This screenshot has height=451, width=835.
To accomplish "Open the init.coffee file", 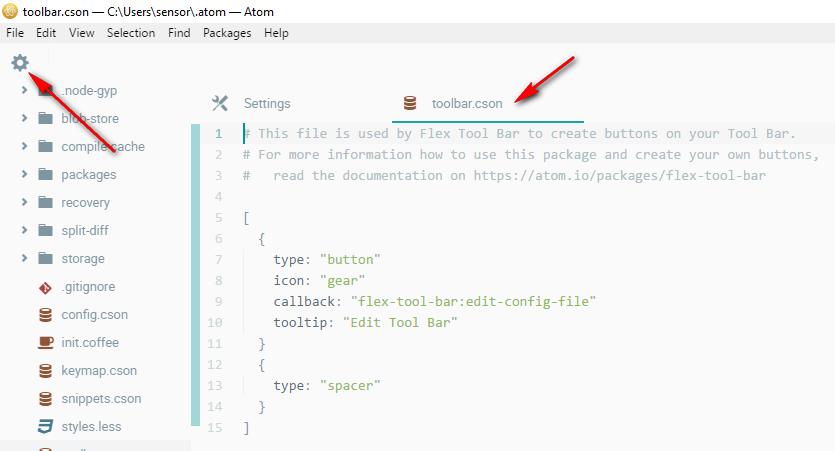I will 89,342.
